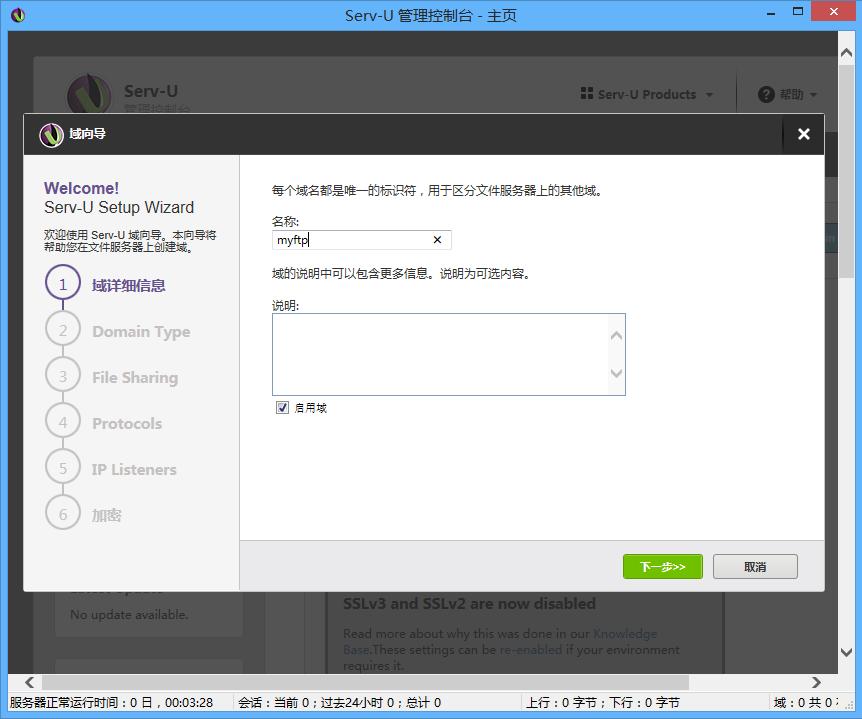Click the upload/download bytes status entry
This screenshot has width=862, height=719.
coord(603,703)
